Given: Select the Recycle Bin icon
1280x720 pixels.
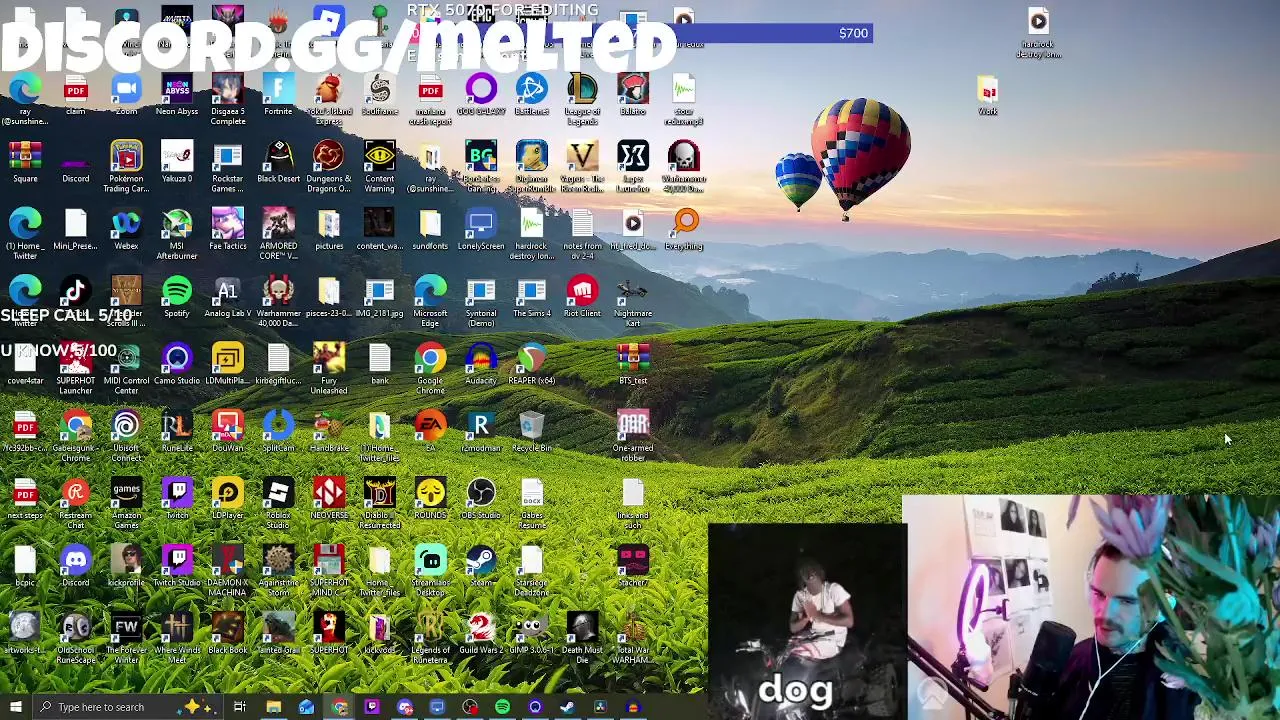Looking at the screenshot, I should coord(531,426).
